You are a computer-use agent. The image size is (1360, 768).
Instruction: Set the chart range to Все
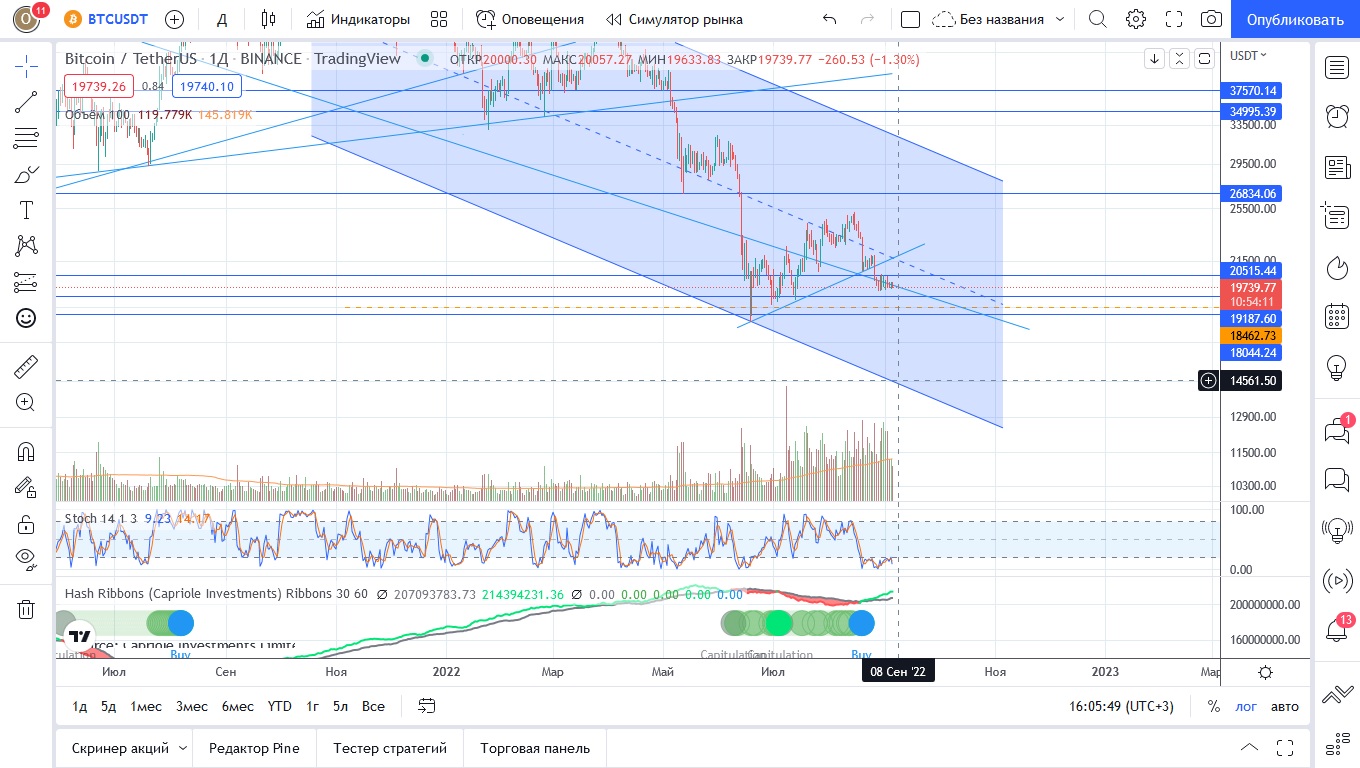373,706
